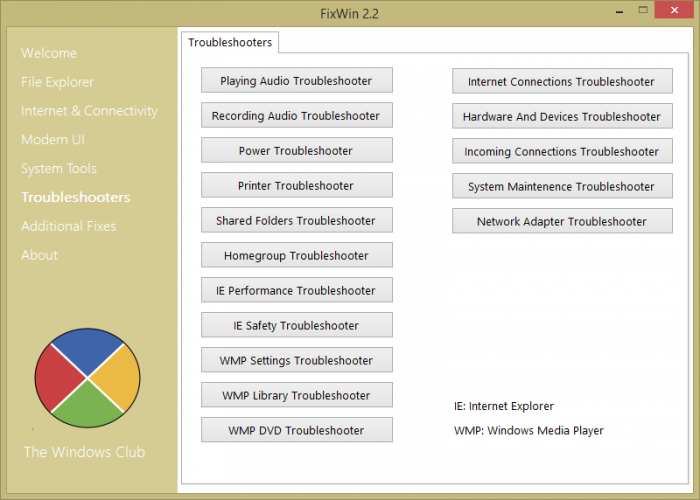This screenshot has width=700, height=500.
Task: Maximize the FixWin window
Action: pos(643,10)
